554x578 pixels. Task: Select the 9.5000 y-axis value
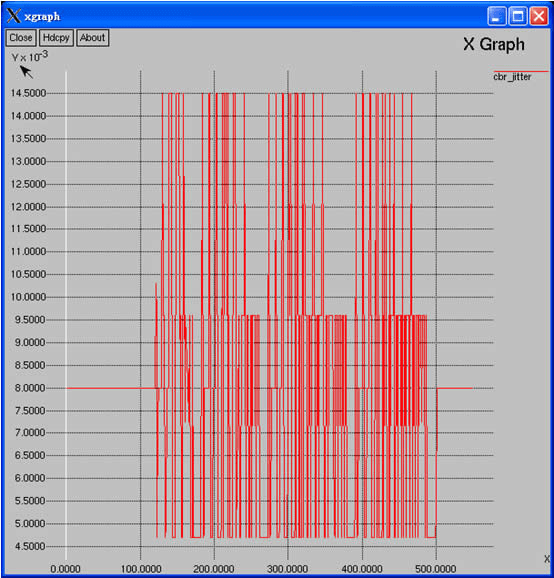30,320
